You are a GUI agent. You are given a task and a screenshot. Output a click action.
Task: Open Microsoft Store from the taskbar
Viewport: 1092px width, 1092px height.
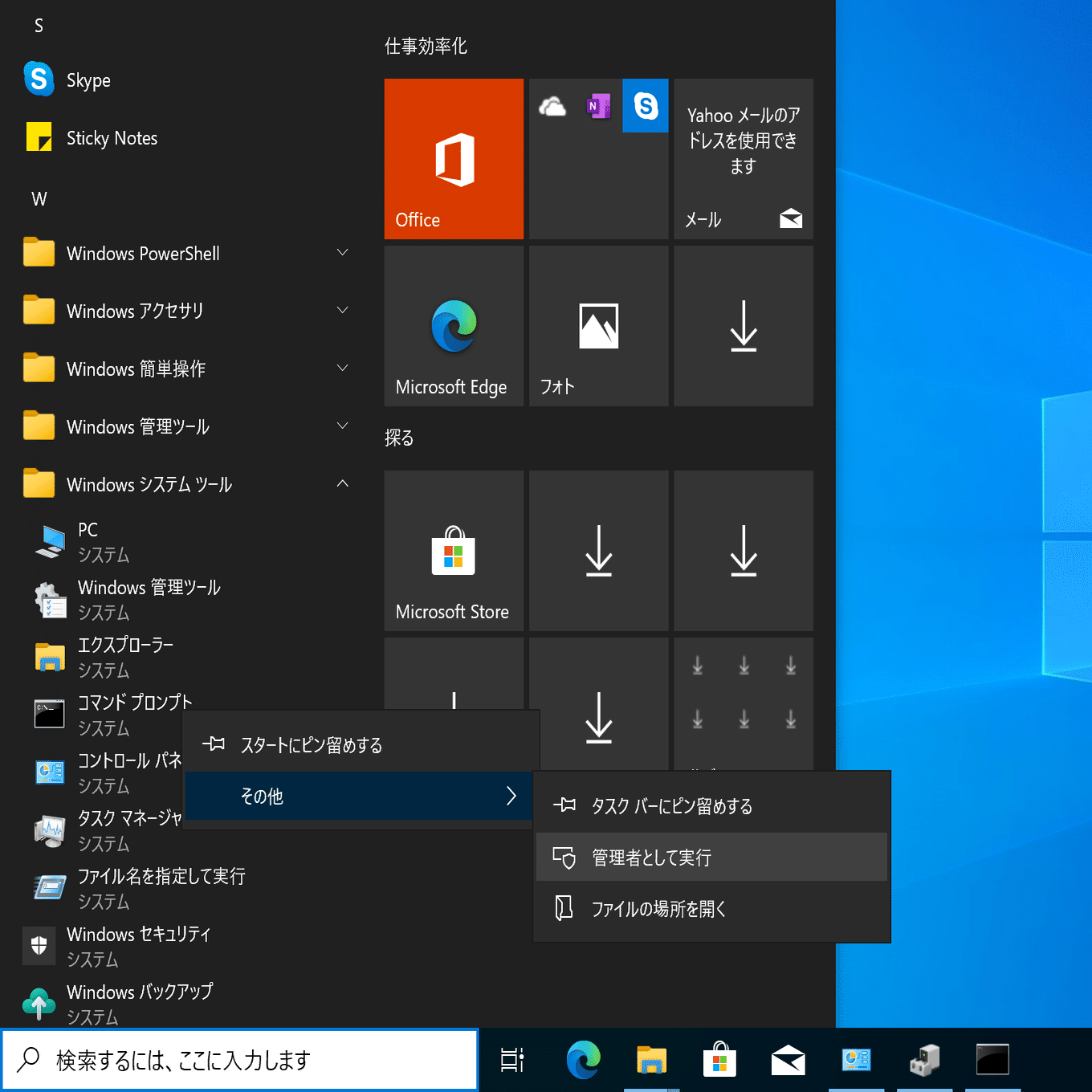(x=719, y=1060)
